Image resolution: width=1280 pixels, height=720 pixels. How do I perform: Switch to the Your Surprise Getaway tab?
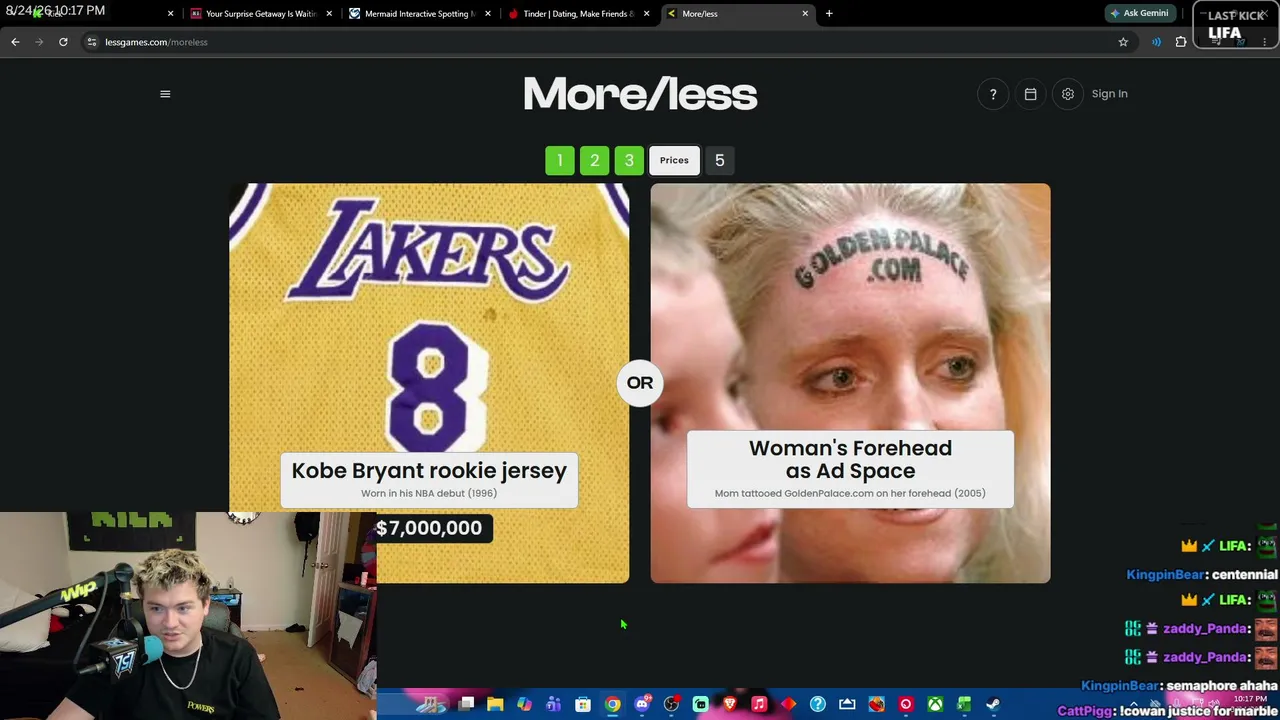[260, 14]
